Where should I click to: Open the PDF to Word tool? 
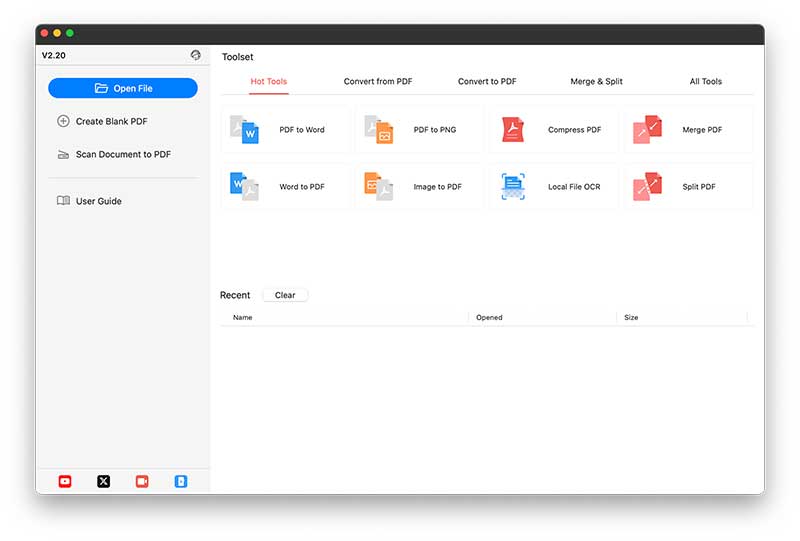point(285,130)
